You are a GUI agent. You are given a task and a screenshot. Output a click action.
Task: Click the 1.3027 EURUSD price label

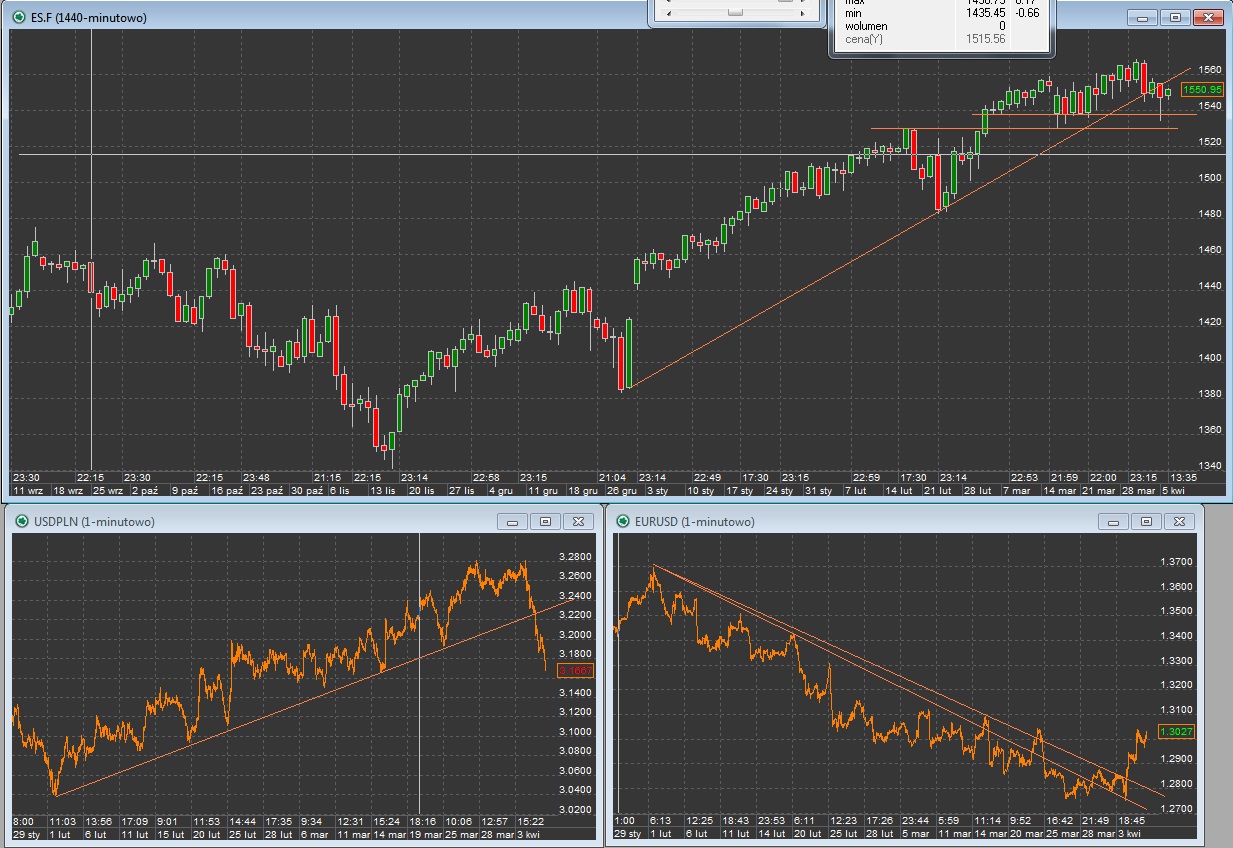[1176, 732]
